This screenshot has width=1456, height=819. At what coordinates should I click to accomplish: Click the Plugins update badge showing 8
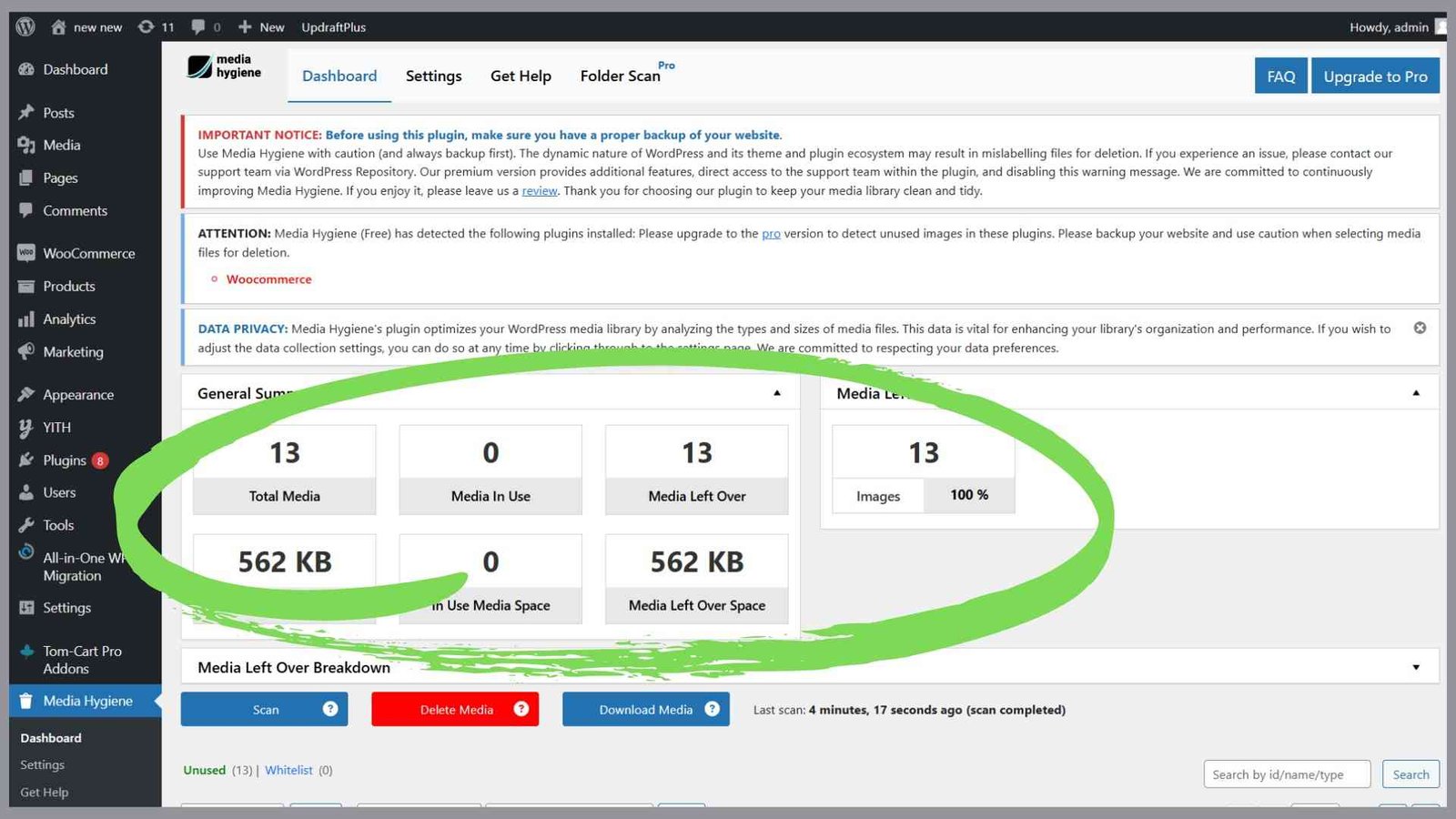pos(100,460)
